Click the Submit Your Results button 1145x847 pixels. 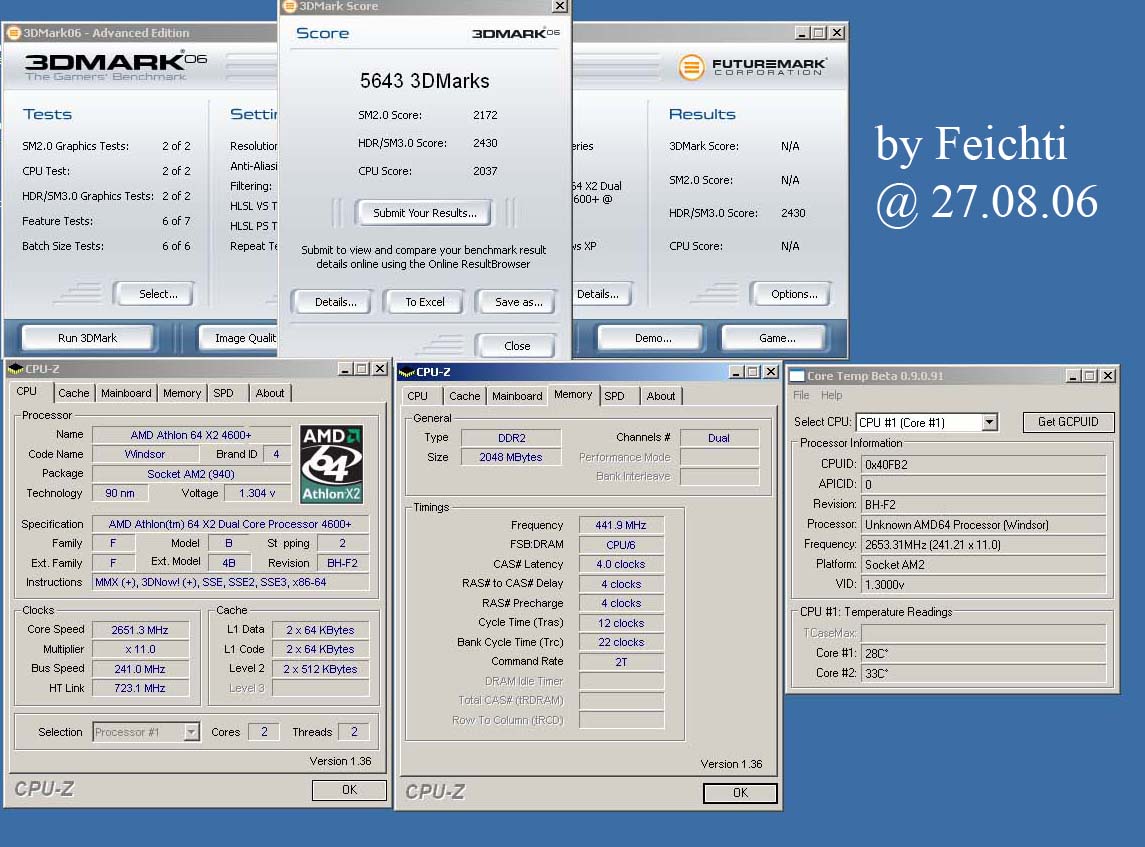click(424, 213)
